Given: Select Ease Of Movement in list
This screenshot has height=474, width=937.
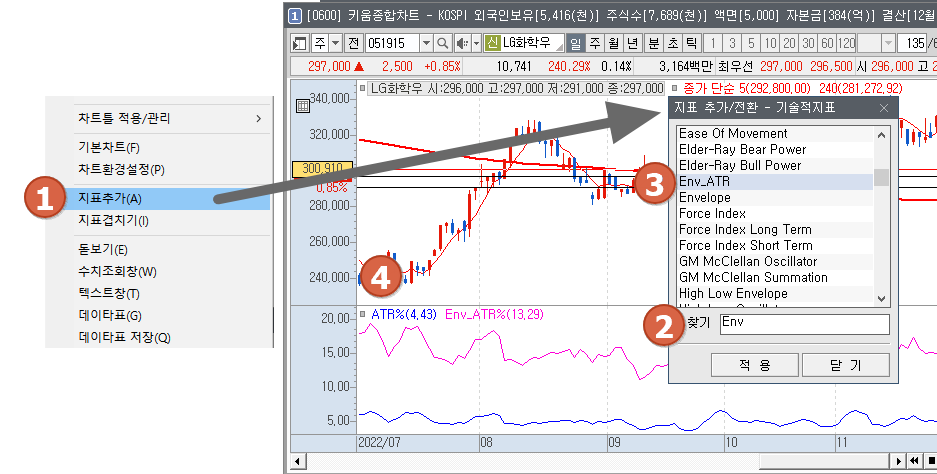Looking at the screenshot, I should click(775, 134).
